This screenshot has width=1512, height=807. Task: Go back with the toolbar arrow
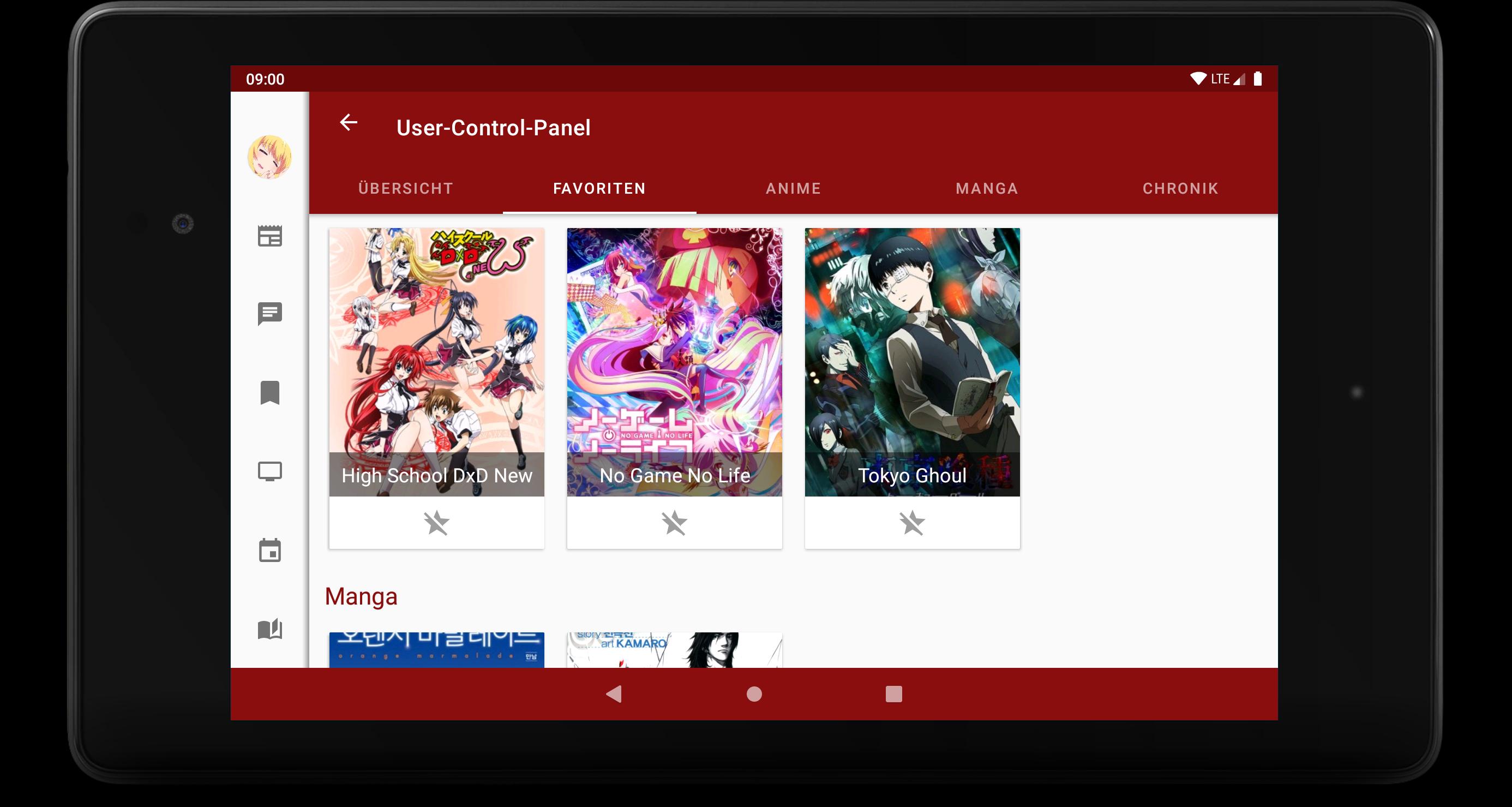pyautogui.click(x=349, y=122)
